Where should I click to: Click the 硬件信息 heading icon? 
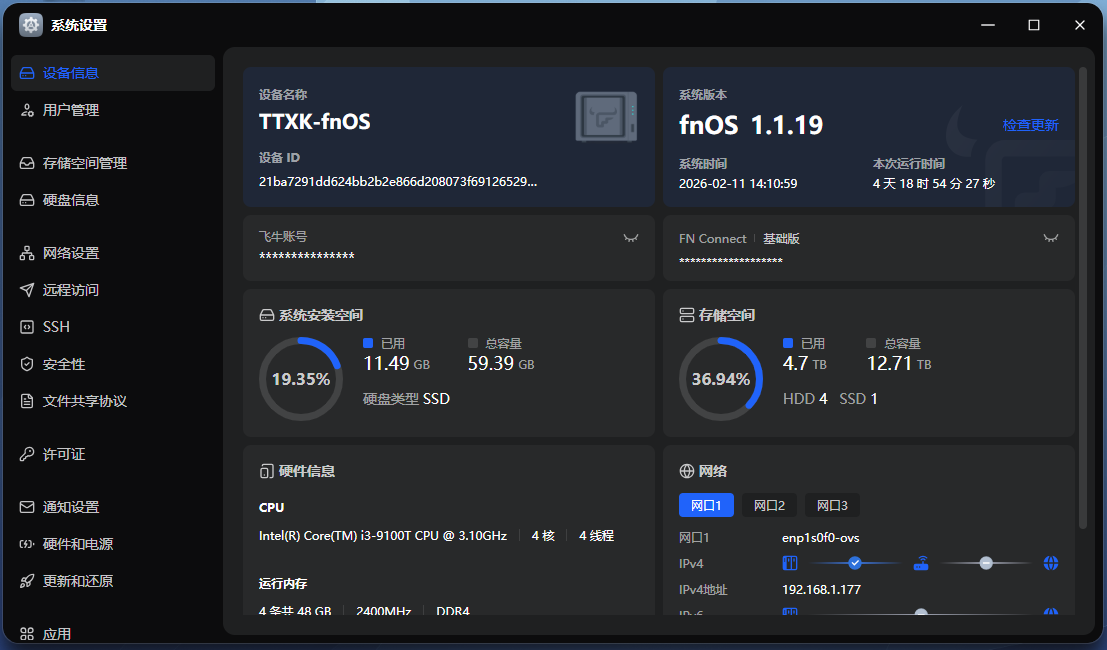266,471
